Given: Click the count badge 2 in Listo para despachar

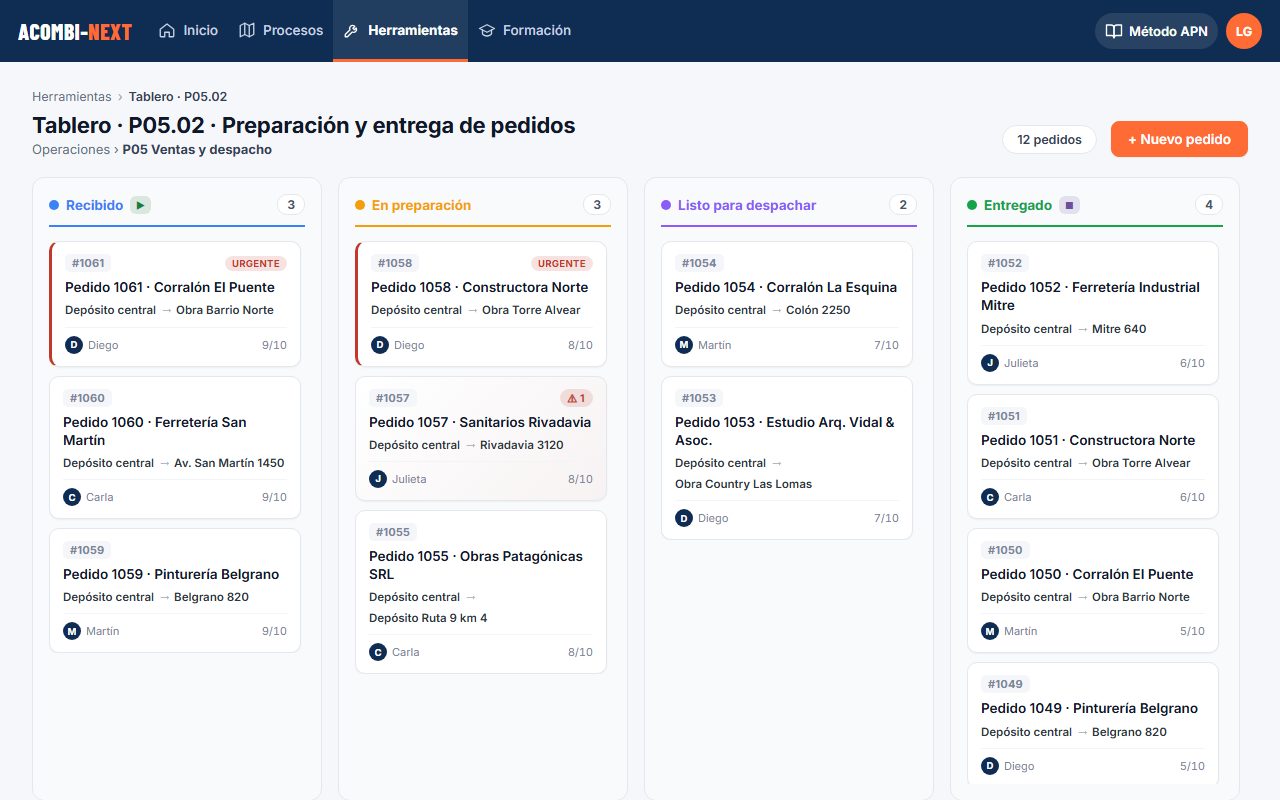Looking at the screenshot, I should pos(902,205).
